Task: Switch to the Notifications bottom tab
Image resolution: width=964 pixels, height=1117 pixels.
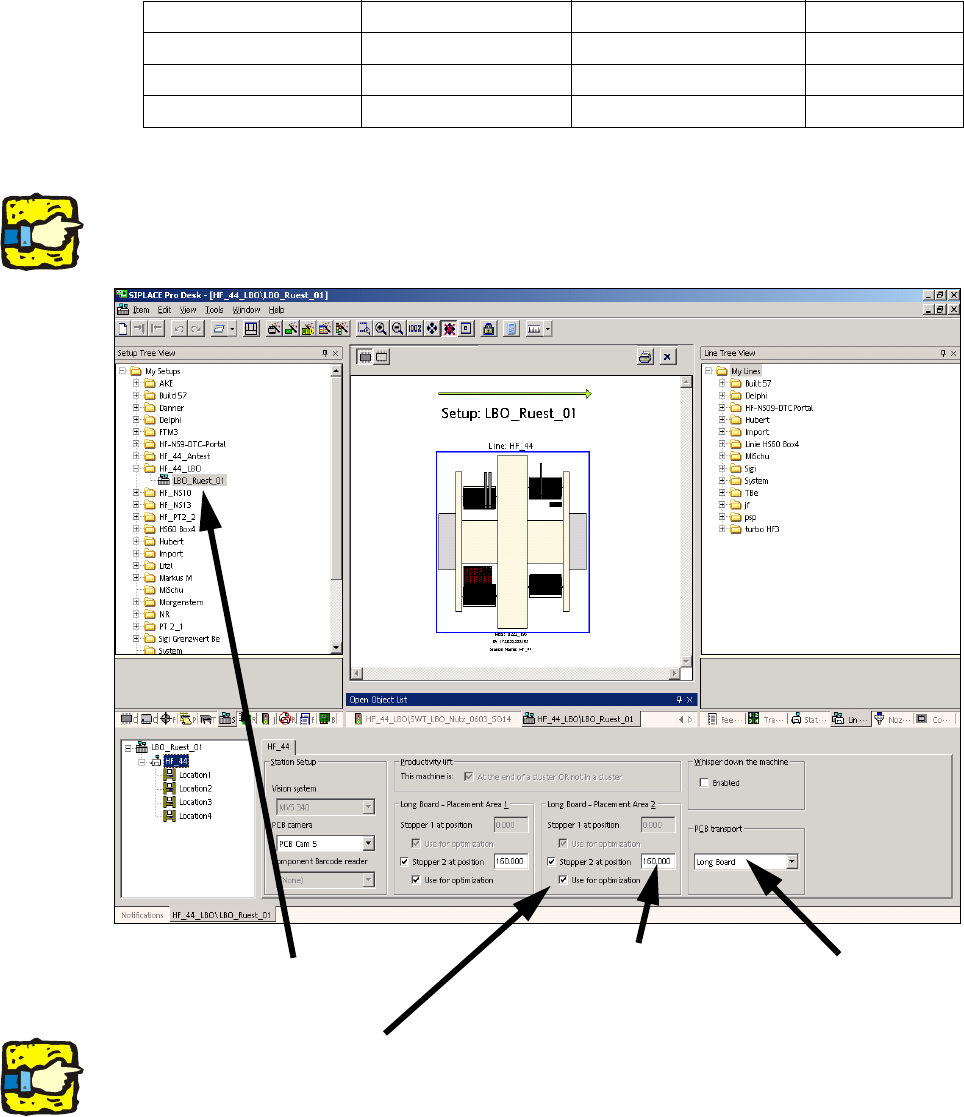Action: (142, 915)
